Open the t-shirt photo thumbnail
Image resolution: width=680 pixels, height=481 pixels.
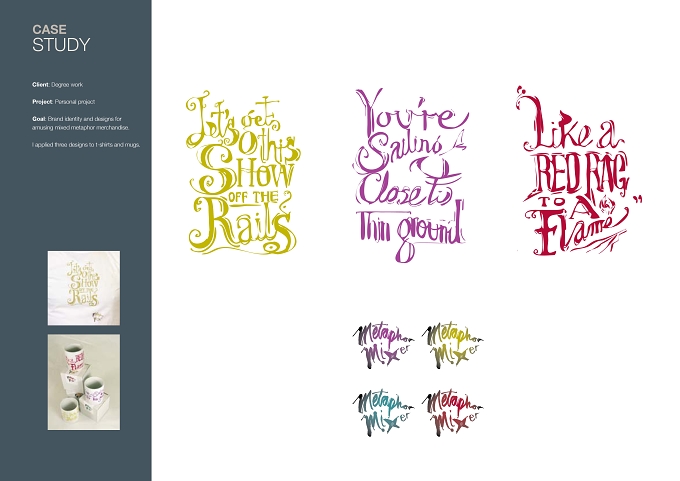pyautogui.click(x=84, y=288)
